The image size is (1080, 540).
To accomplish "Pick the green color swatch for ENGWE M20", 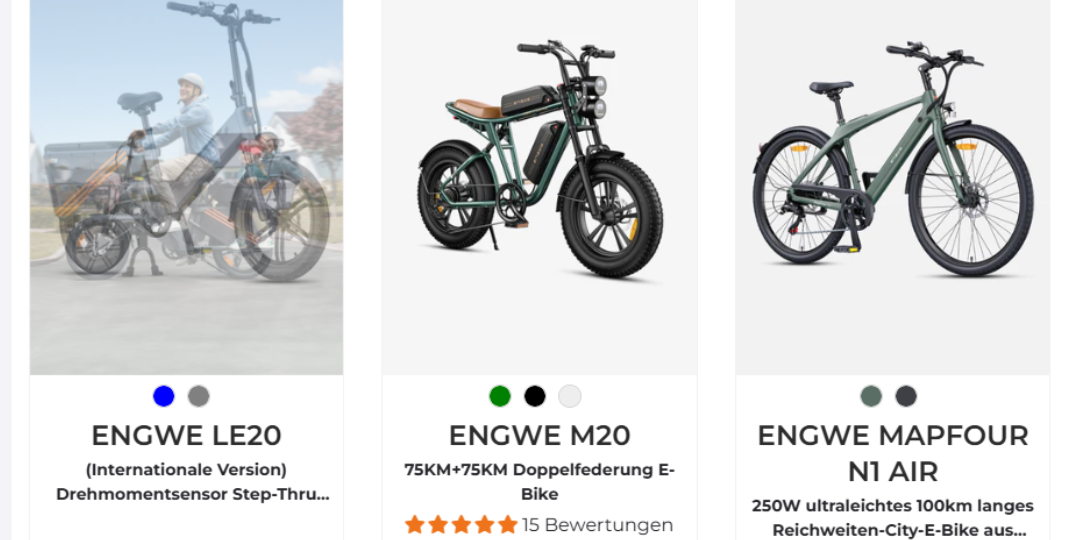I will tap(500, 396).
